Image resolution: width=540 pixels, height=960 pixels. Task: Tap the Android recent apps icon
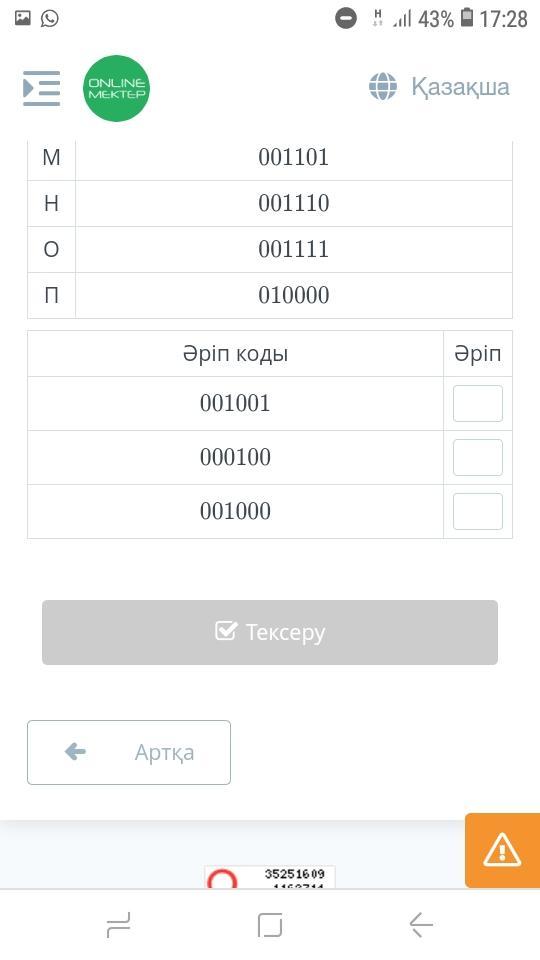118,924
